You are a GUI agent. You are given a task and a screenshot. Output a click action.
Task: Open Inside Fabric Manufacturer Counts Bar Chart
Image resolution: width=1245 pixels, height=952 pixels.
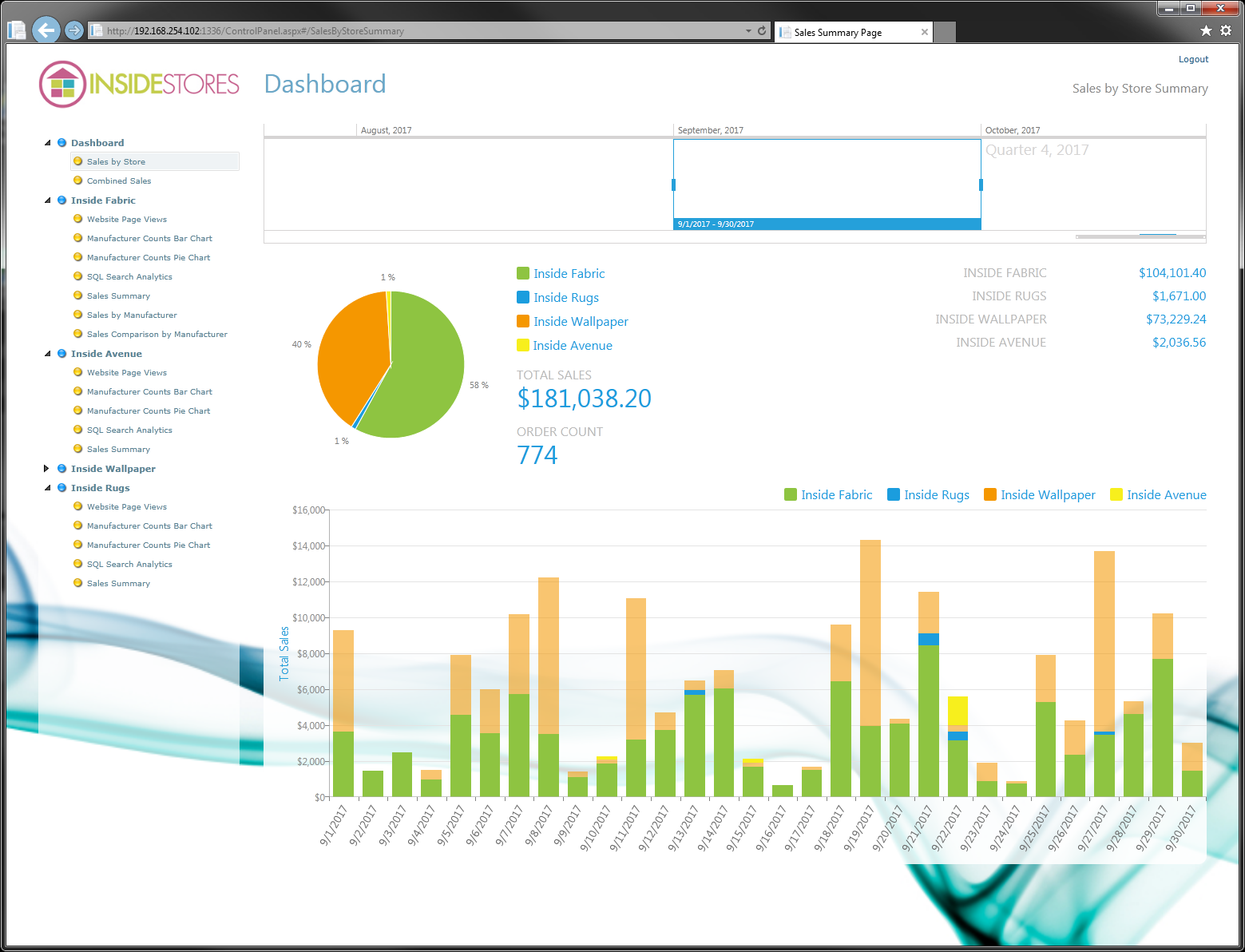(149, 239)
